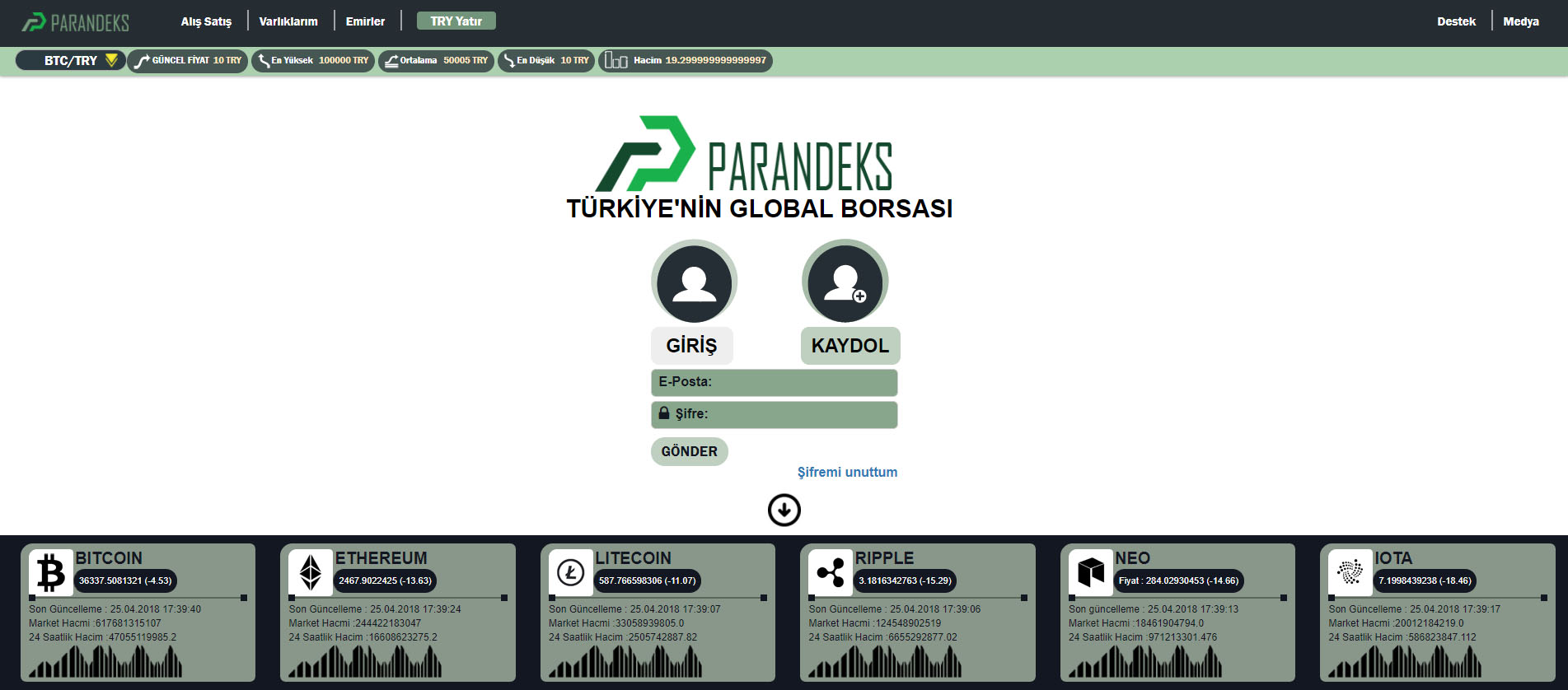Click the Bitcoin volume histogram chart
1568x690 pixels.
pos(105,661)
